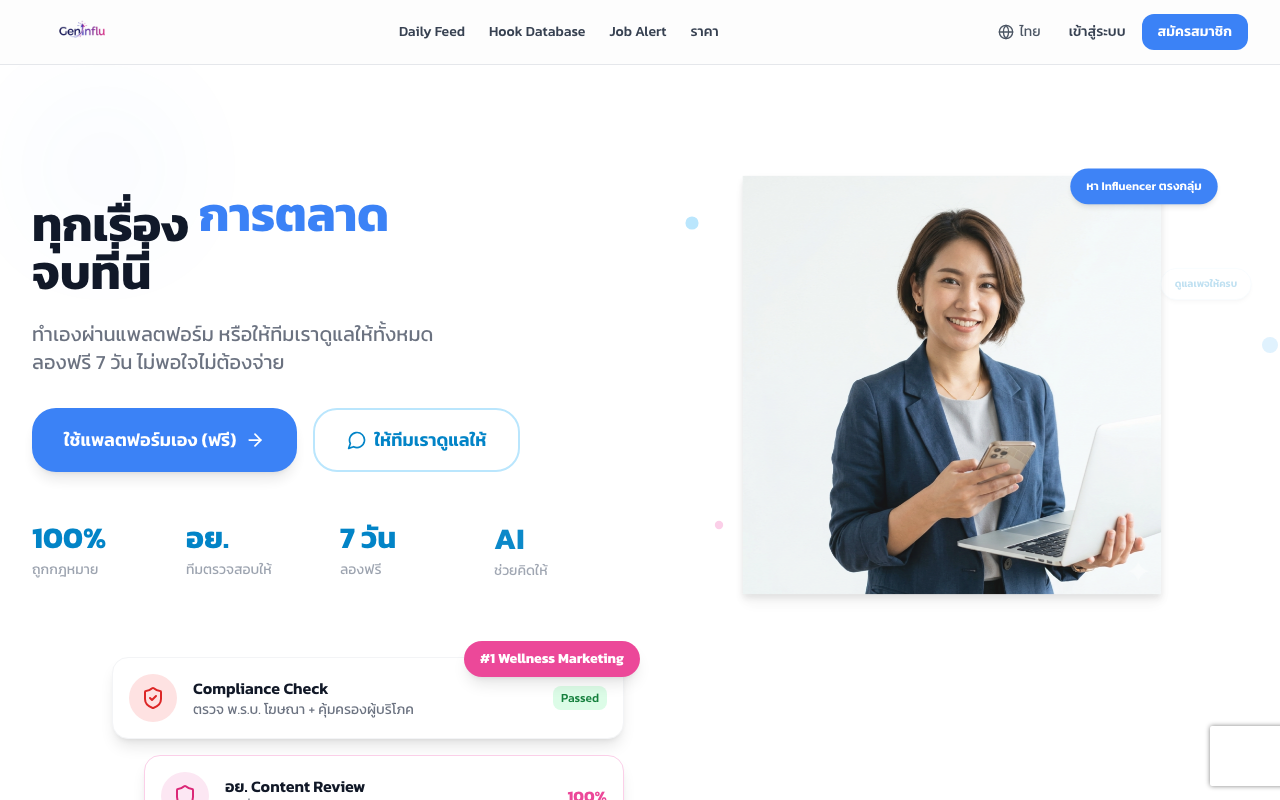Click the GenInflu logo
The image size is (1280, 800).
[x=82, y=31]
